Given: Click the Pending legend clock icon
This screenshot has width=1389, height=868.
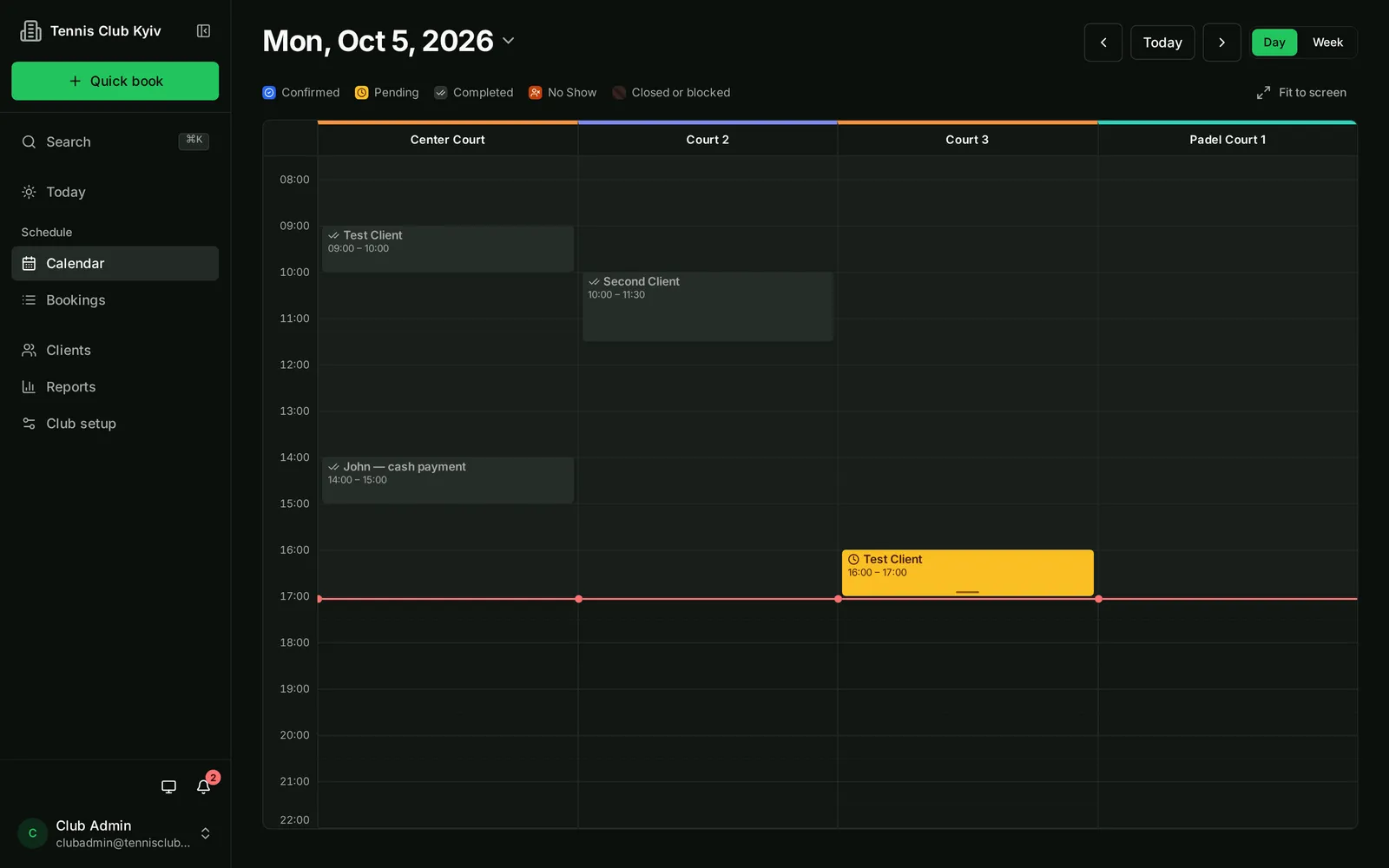Looking at the screenshot, I should 362,93.
